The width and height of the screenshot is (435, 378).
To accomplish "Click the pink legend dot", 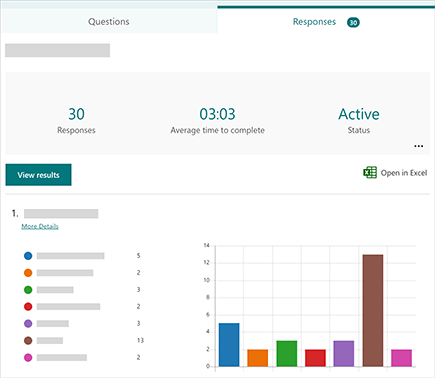I will coord(28,357).
